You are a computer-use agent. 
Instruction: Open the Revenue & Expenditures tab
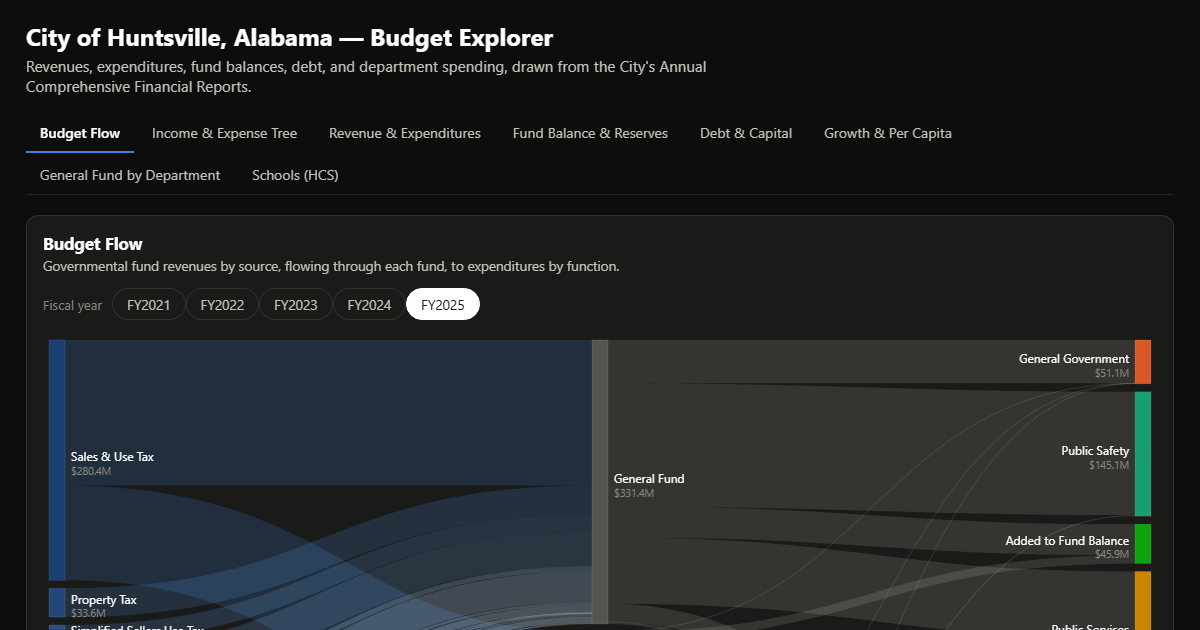pos(405,133)
